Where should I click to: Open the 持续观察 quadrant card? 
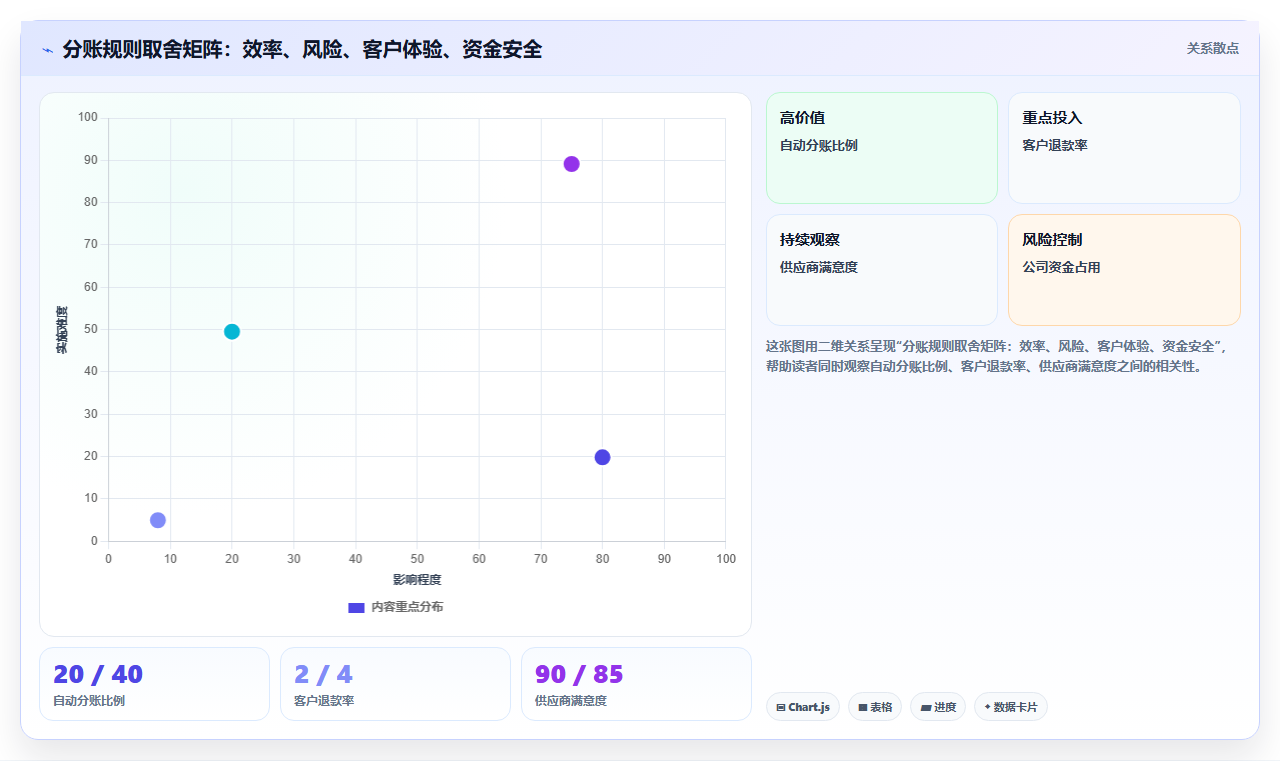point(882,270)
